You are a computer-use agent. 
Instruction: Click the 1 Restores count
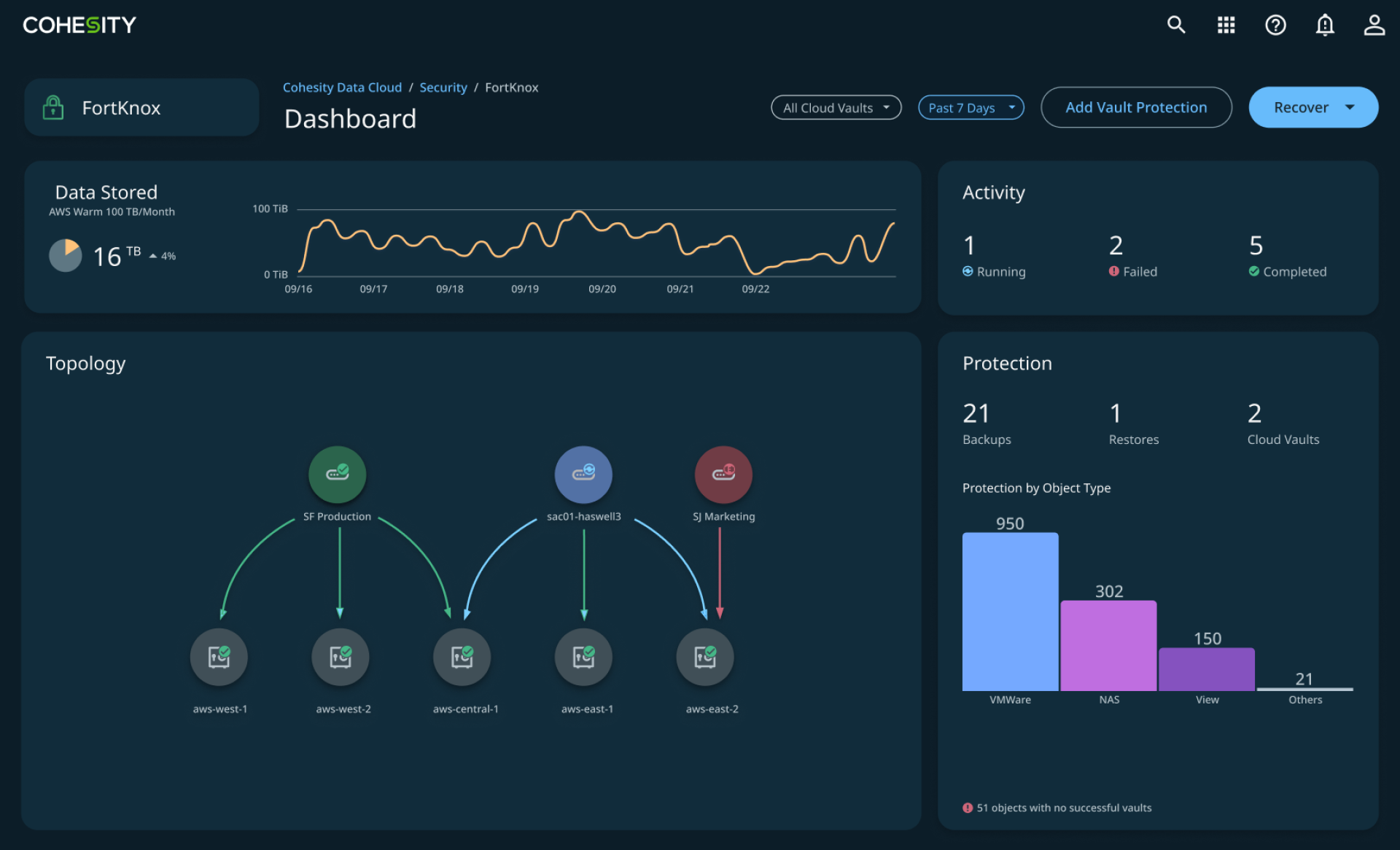click(x=1115, y=413)
